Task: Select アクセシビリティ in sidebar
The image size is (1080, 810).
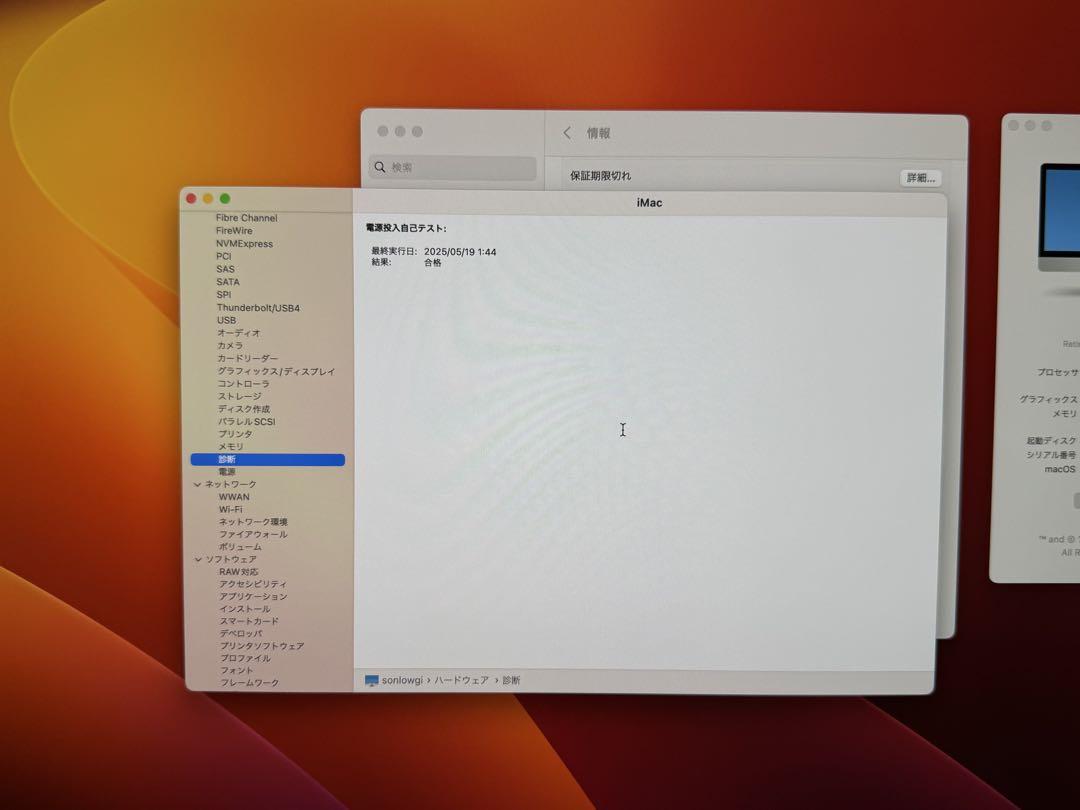Action: [x=252, y=584]
